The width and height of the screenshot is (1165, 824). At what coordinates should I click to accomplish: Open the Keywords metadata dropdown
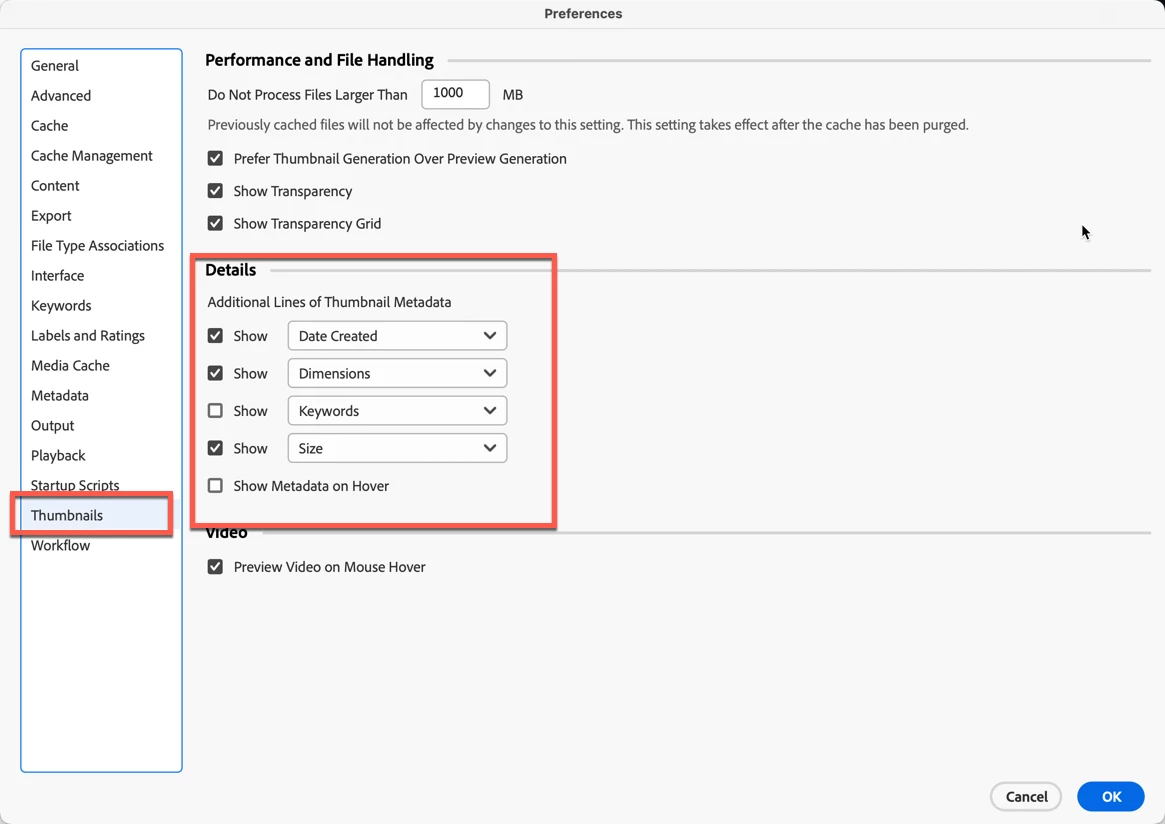(397, 411)
